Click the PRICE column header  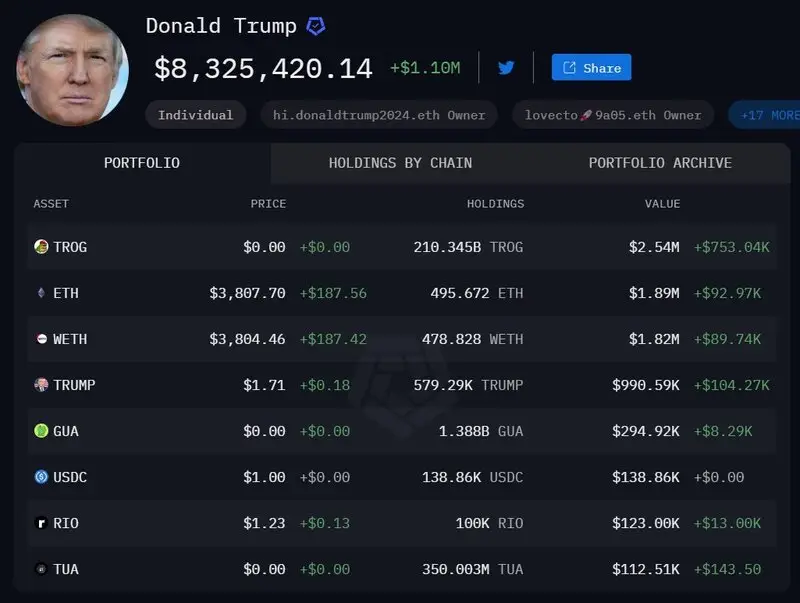pos(268,204)
